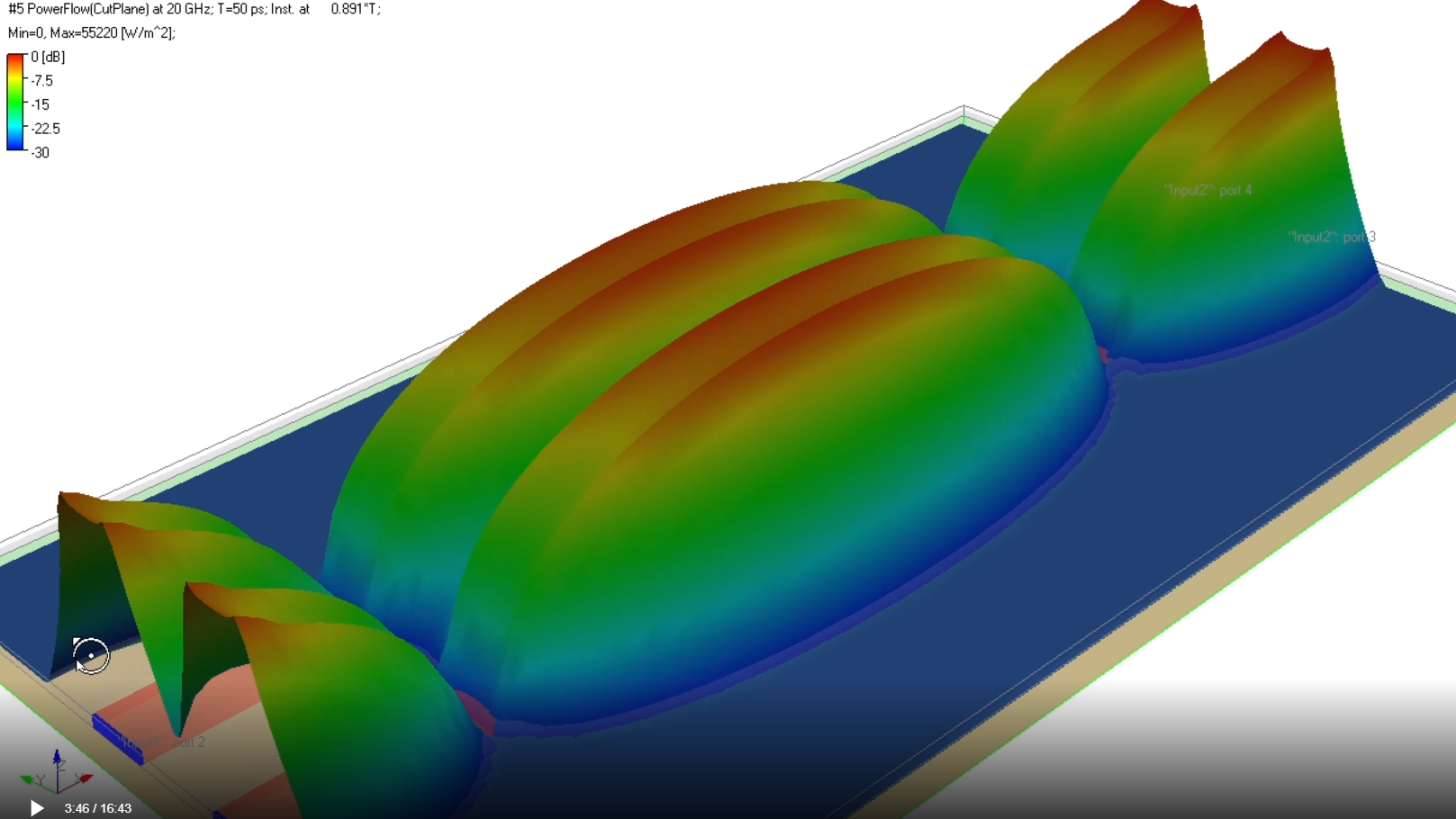Click the blue port 2 marker bar
Viewport: 1456px width, 819px height.
tap(117, 740)
